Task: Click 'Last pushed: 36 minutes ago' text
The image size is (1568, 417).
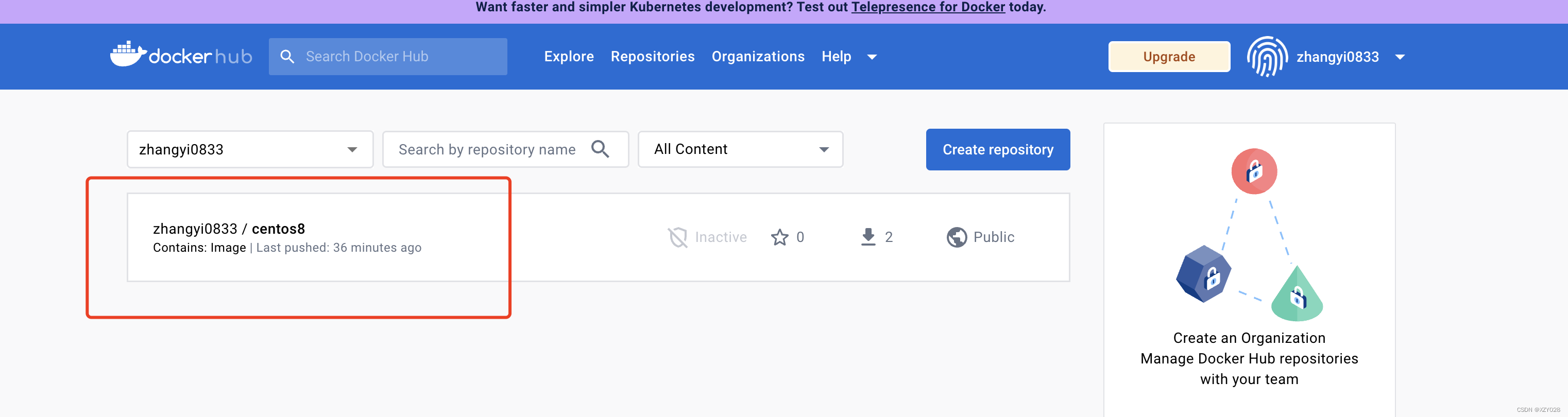Action: [x=339, y=248]
